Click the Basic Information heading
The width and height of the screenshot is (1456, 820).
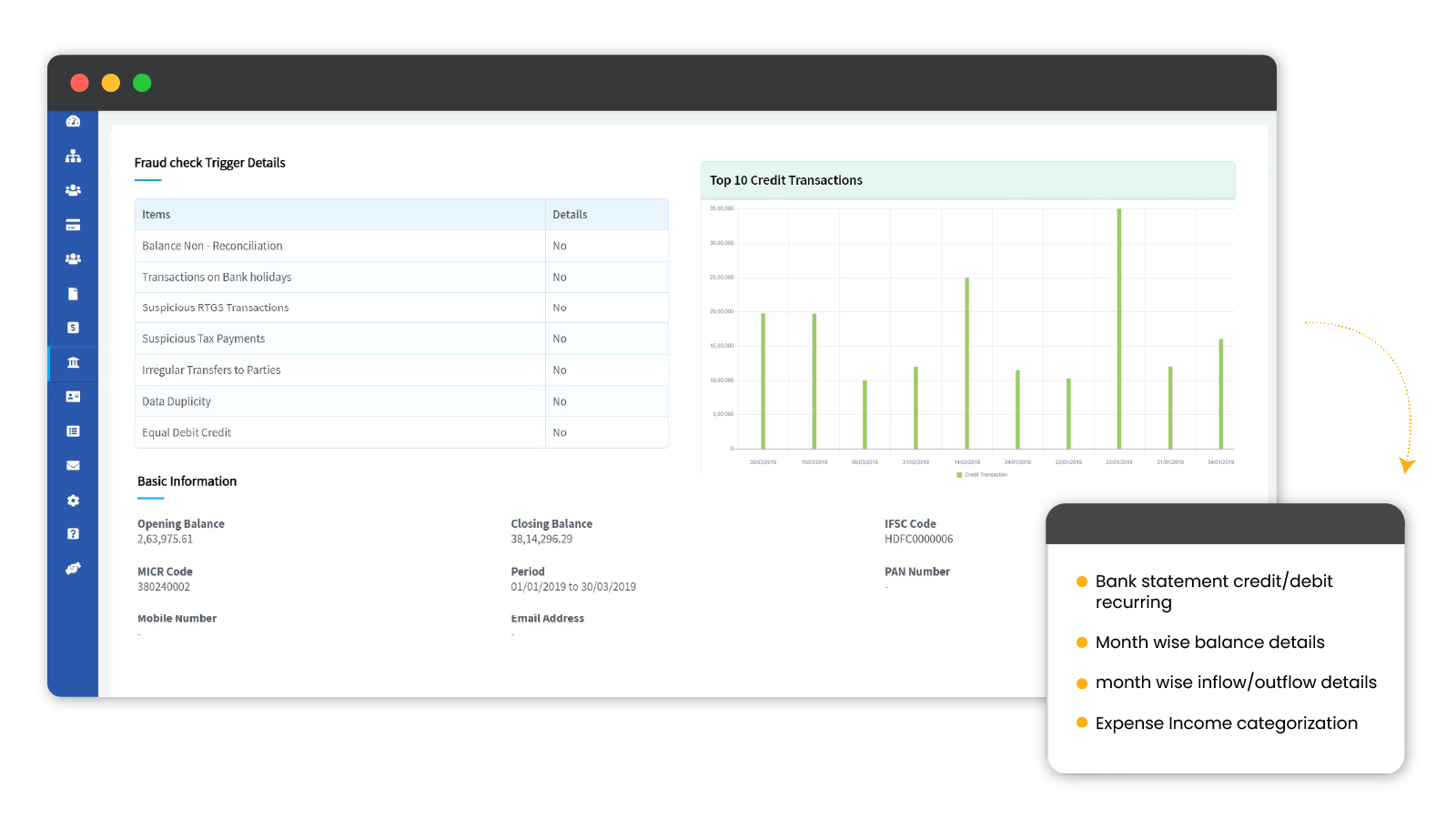(187, 481)
